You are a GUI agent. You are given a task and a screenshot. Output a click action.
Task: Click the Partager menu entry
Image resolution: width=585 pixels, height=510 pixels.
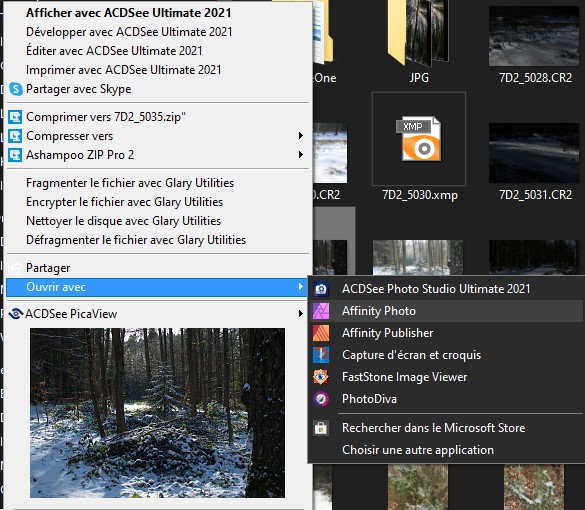[x=48, y=268]
